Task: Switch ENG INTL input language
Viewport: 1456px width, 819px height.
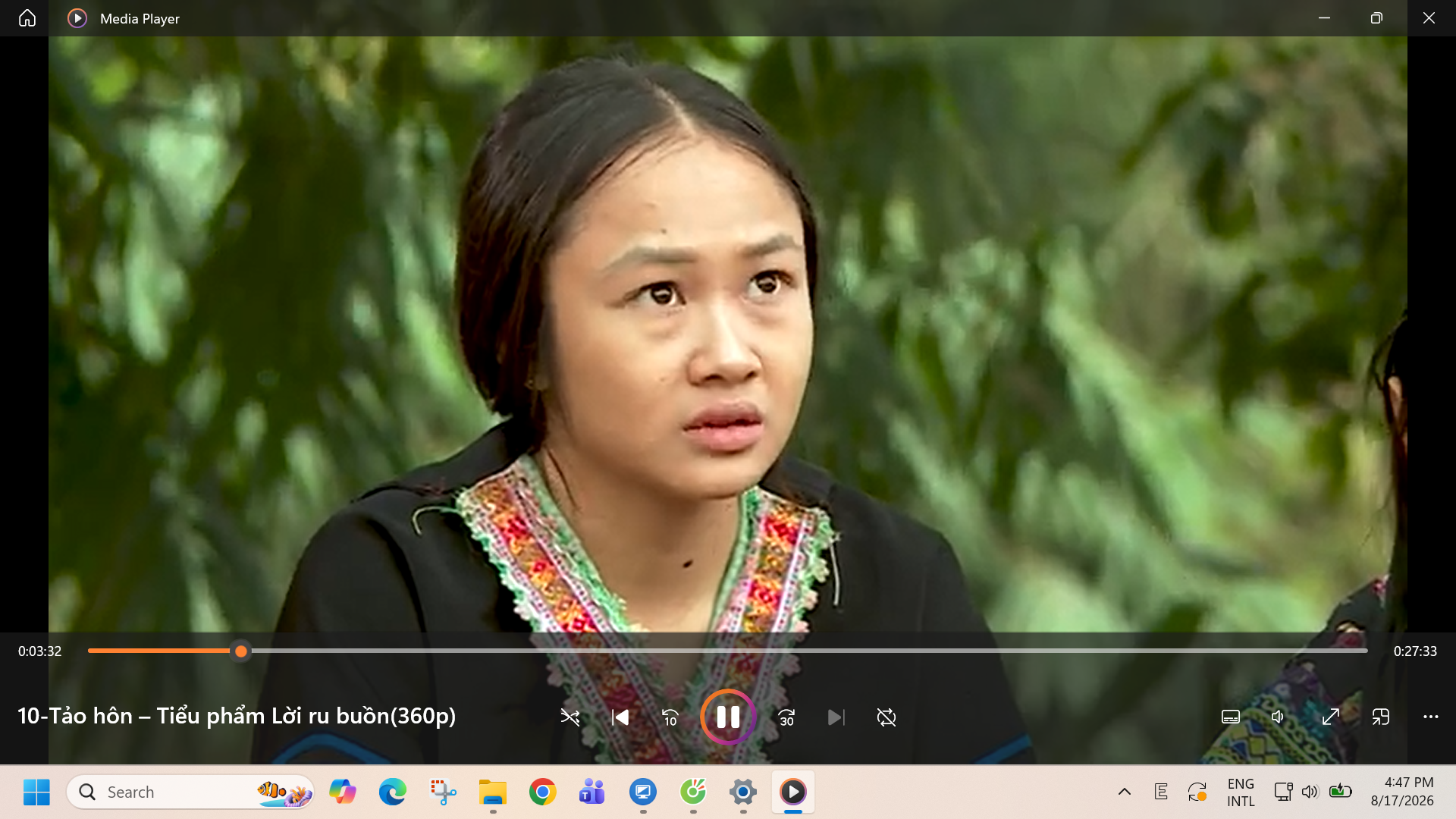Action: coord(1241,792)
